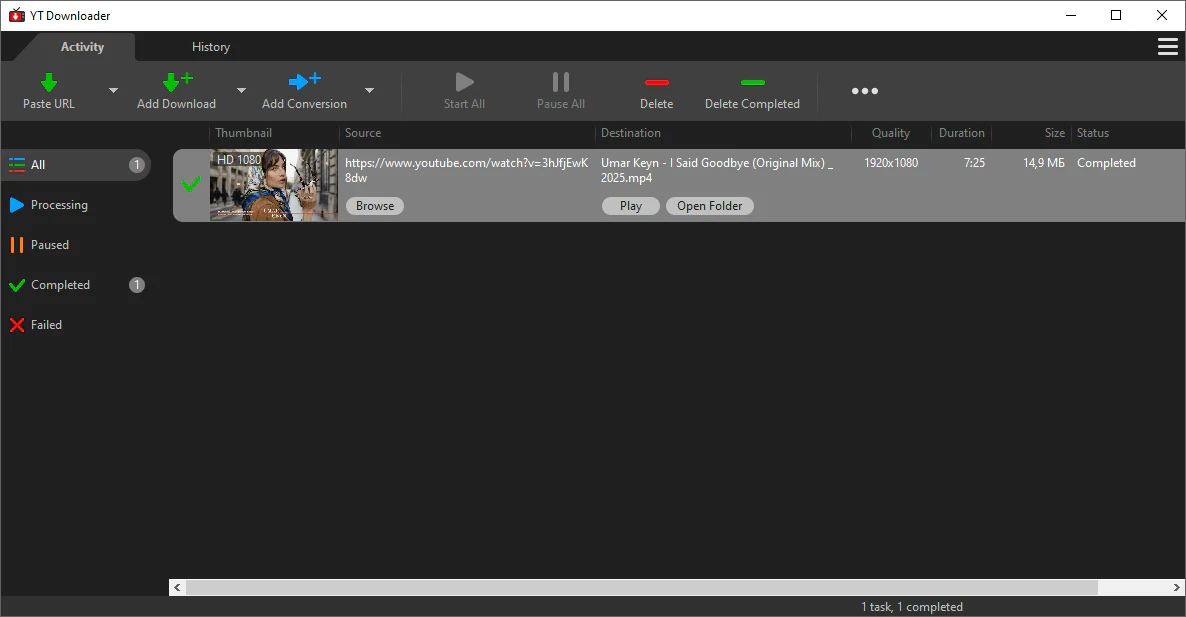Switch to the History tab
The height and width of the screenshot is (617, 1186).
click(211, 47)
